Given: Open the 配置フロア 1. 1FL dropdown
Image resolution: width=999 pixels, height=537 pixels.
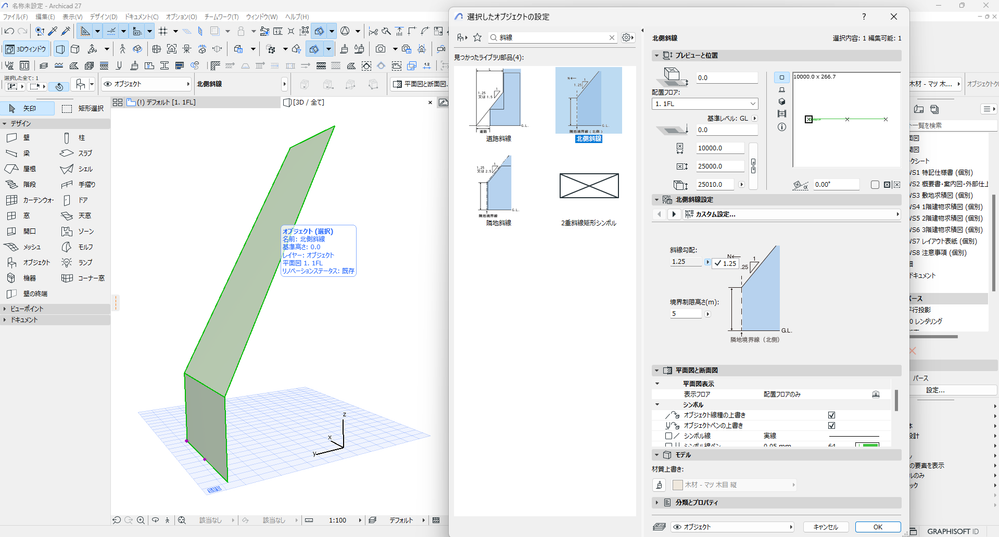Looking at the screenshot, I should tap(705, 103).
